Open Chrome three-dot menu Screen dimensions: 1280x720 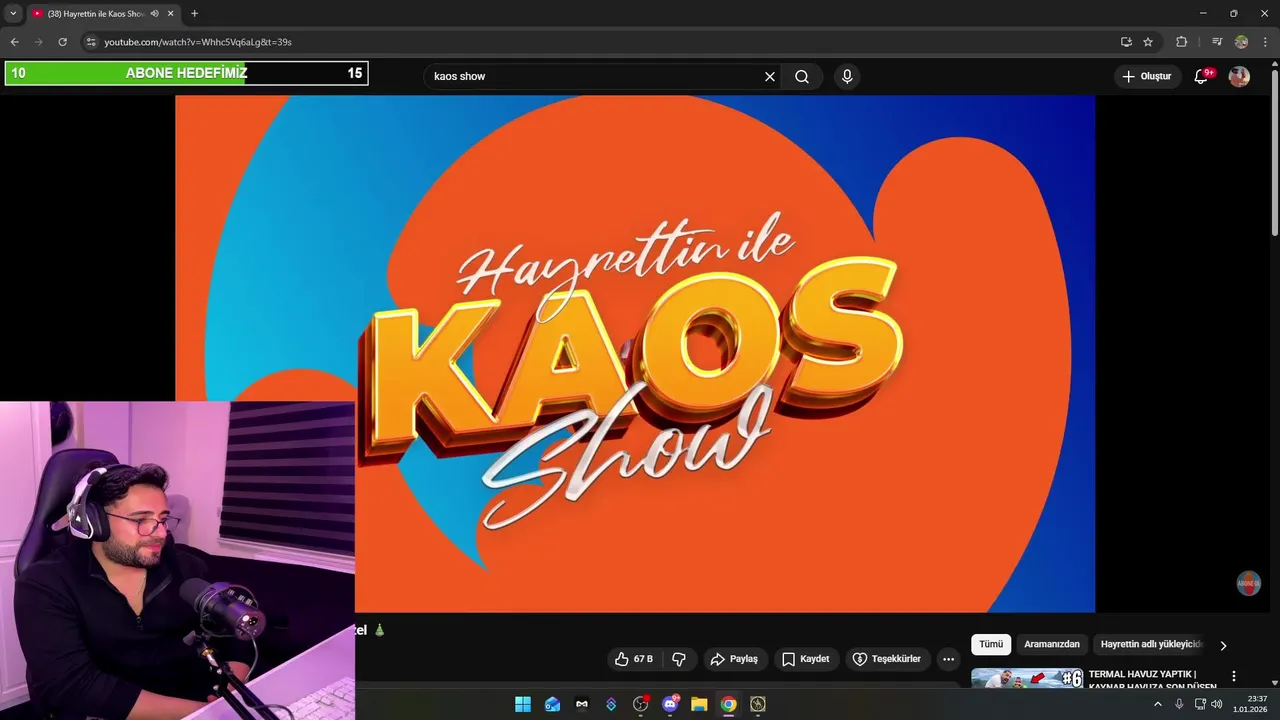point(1265,42)
